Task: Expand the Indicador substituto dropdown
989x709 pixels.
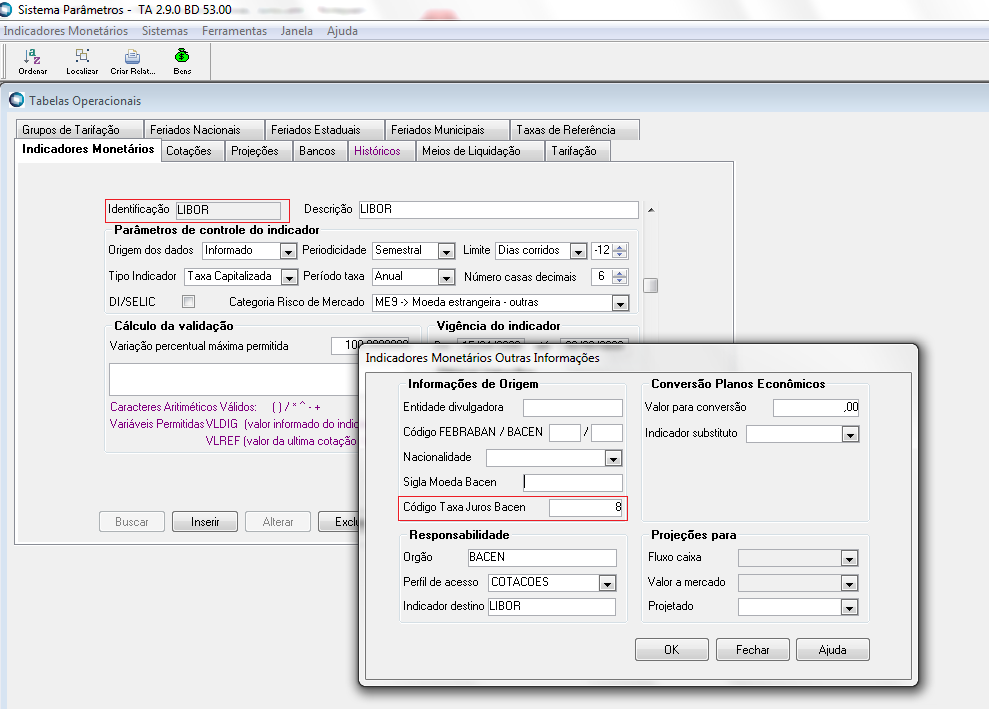Action: coord(850,434)
